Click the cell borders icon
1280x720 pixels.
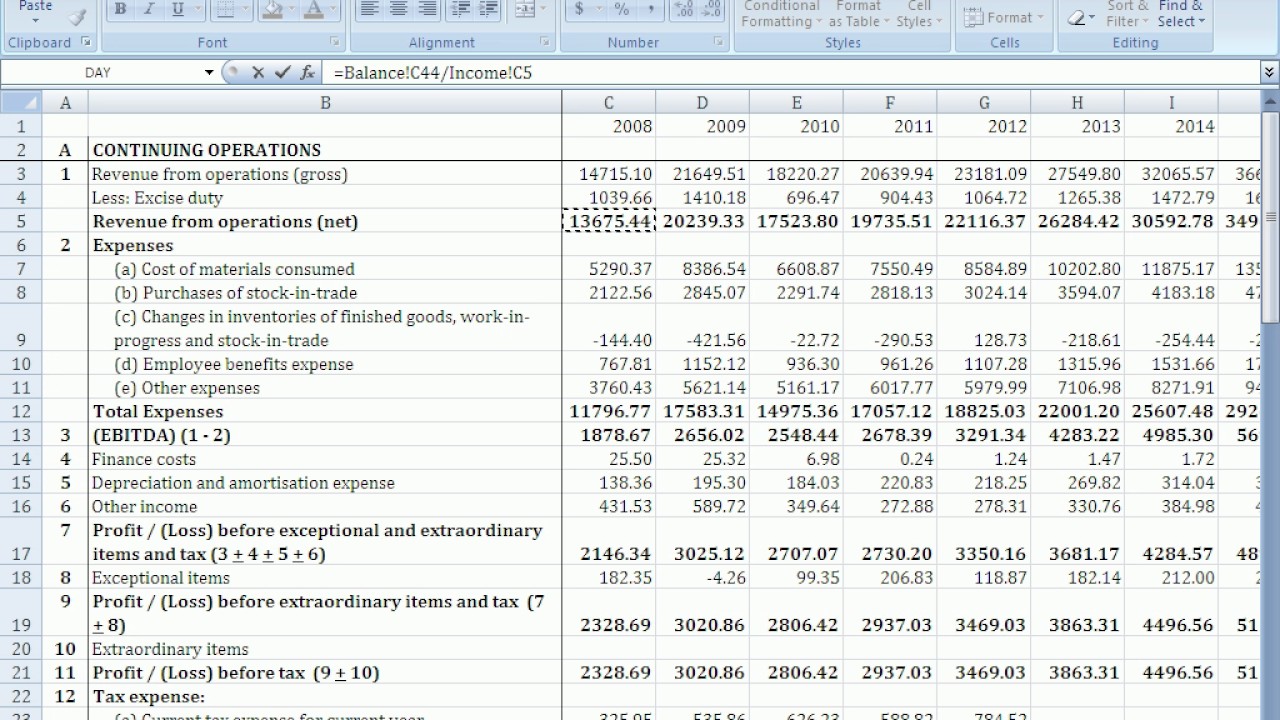pyautogui.click(x=226, y=10)
